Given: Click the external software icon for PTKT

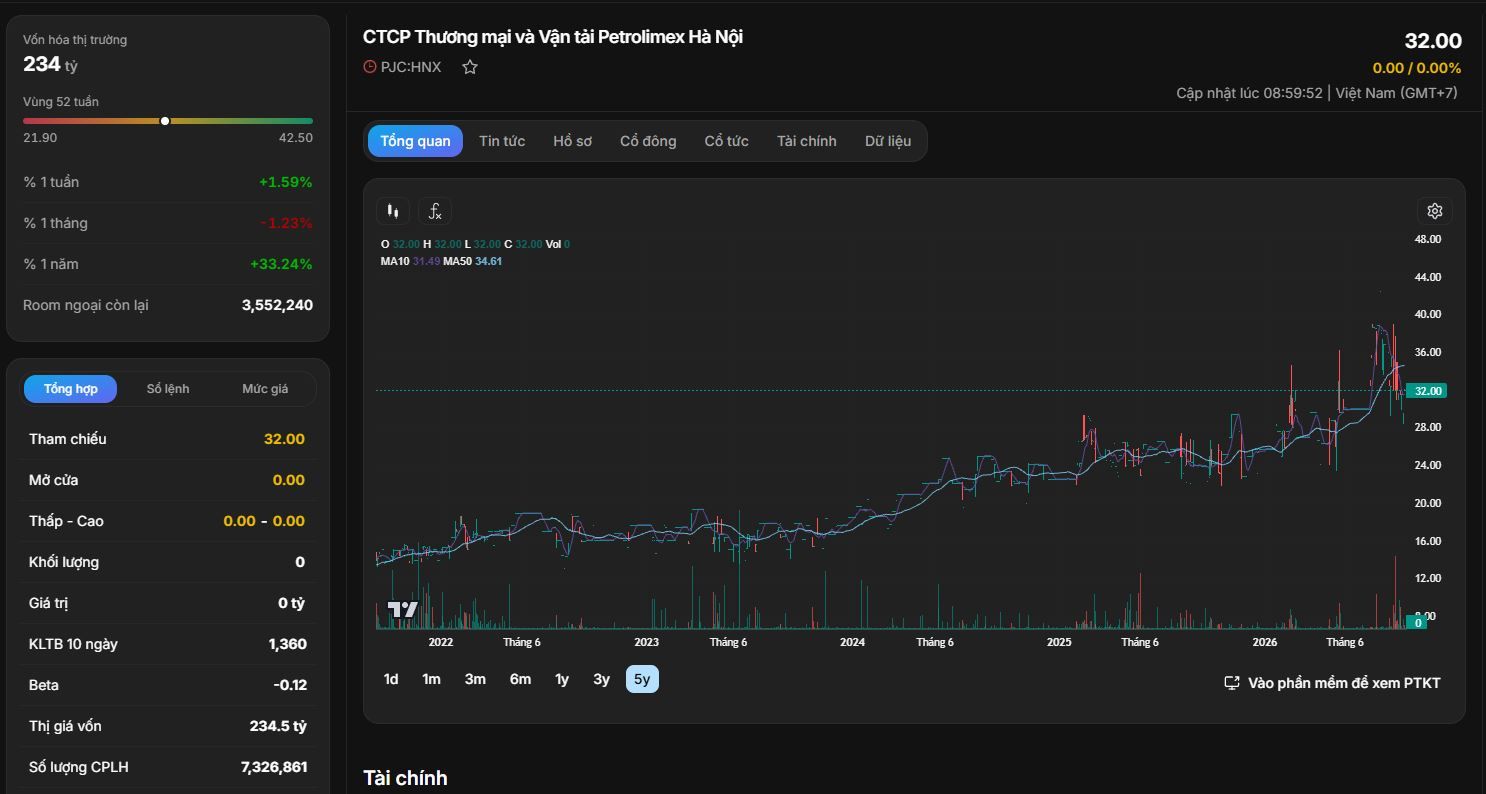Looking at the screenshot, I should 1232,683.
